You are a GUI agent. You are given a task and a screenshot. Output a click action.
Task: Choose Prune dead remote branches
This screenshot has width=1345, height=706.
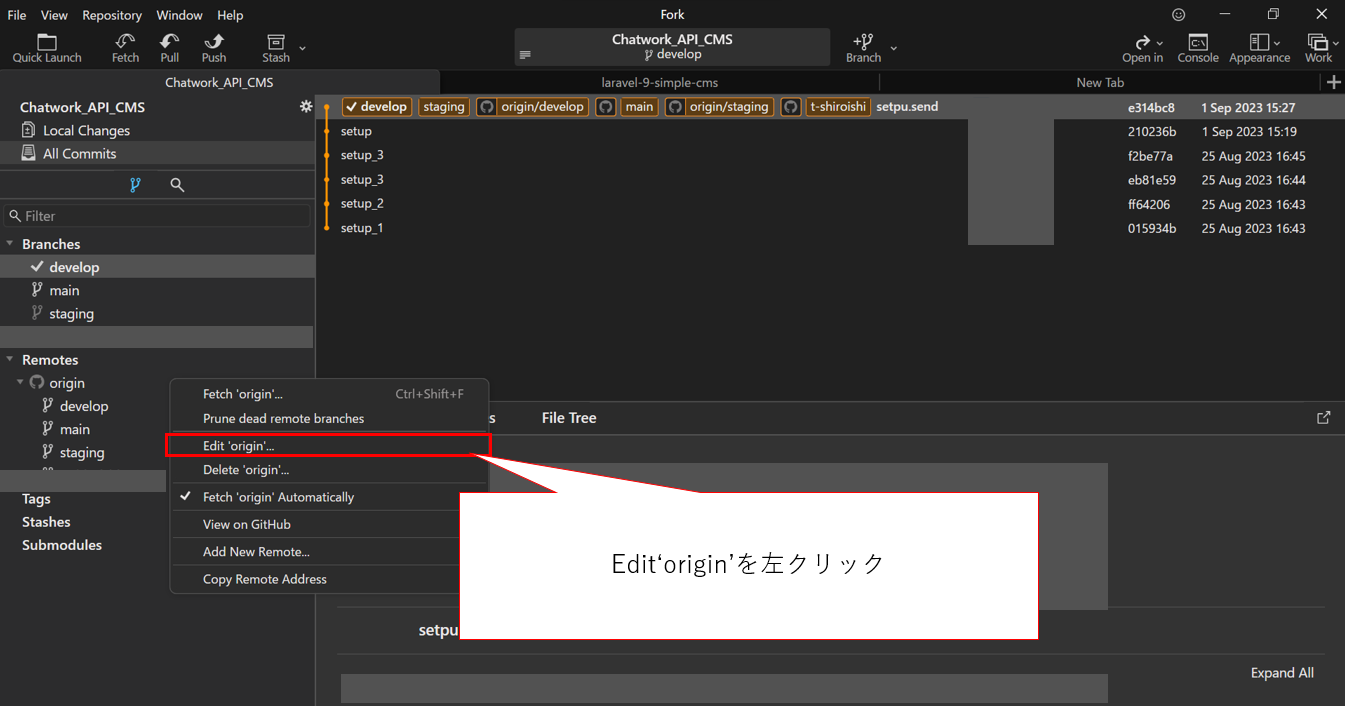329,418
